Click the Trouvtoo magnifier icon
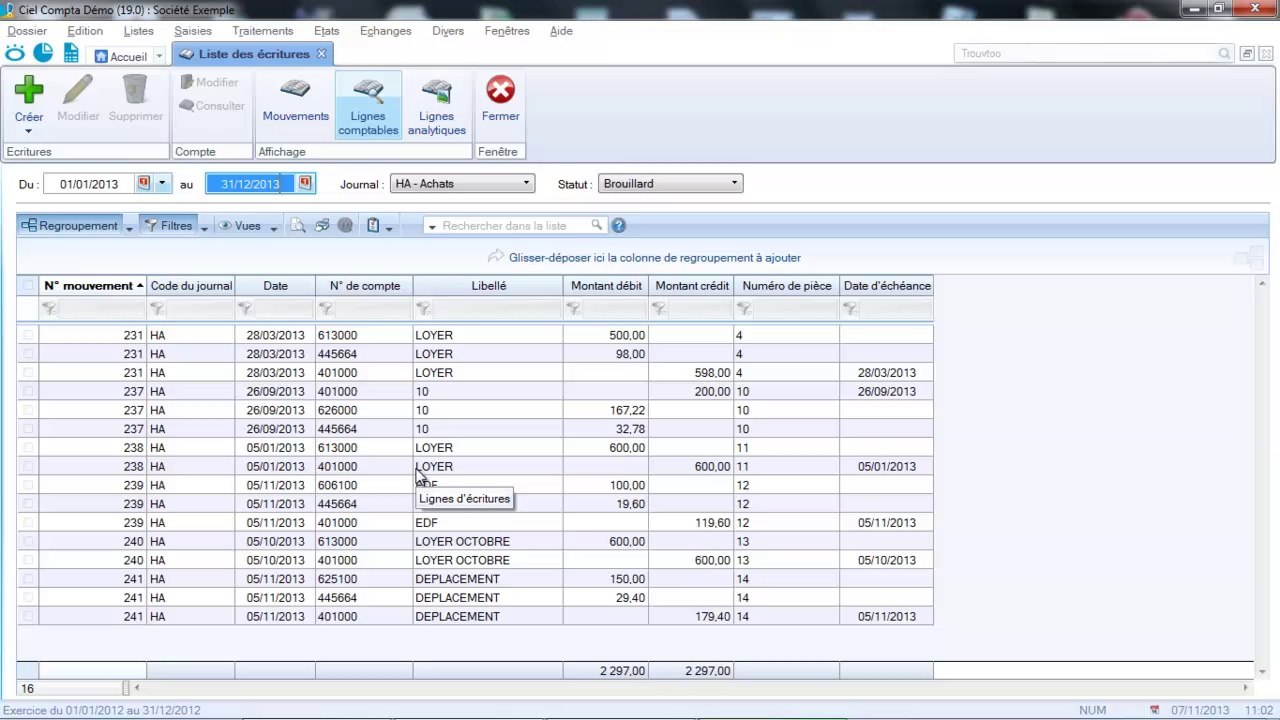Image resolution: width=1280 pixels, height=720 pixels. 1225,54
